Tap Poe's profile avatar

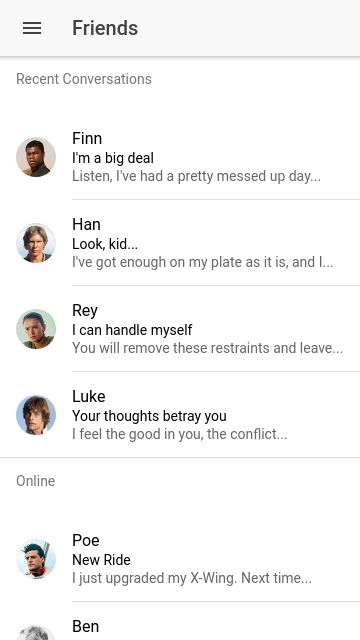click(x=36, y=559)
